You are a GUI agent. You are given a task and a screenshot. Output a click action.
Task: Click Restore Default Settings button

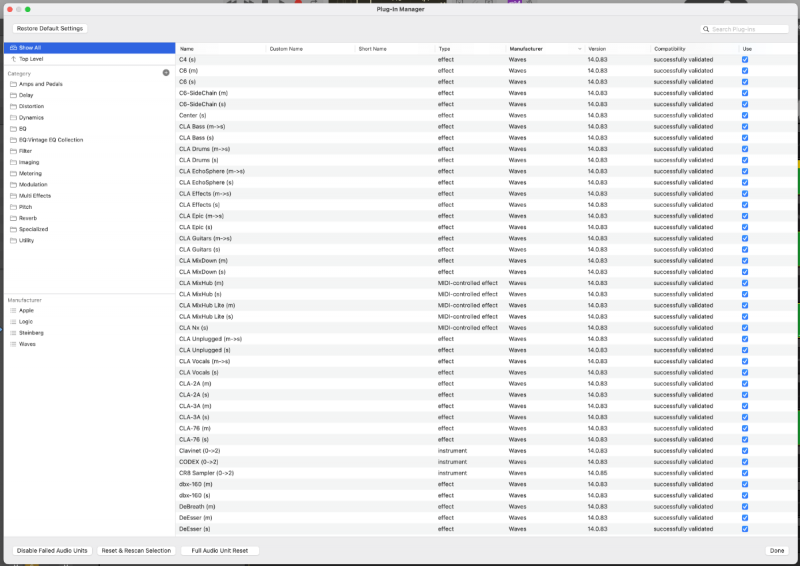pyautogui.click(x=50, y=29)
